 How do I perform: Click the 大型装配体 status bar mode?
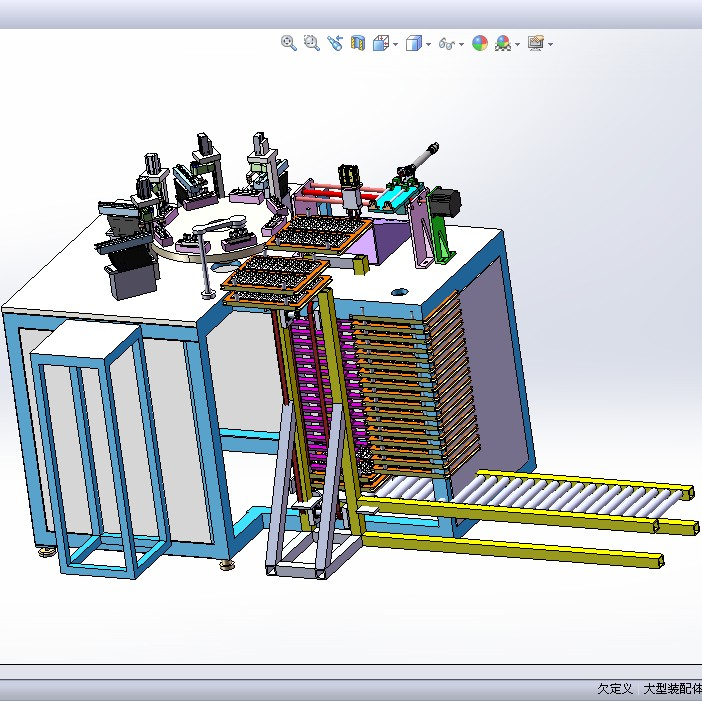click(670, 689)
